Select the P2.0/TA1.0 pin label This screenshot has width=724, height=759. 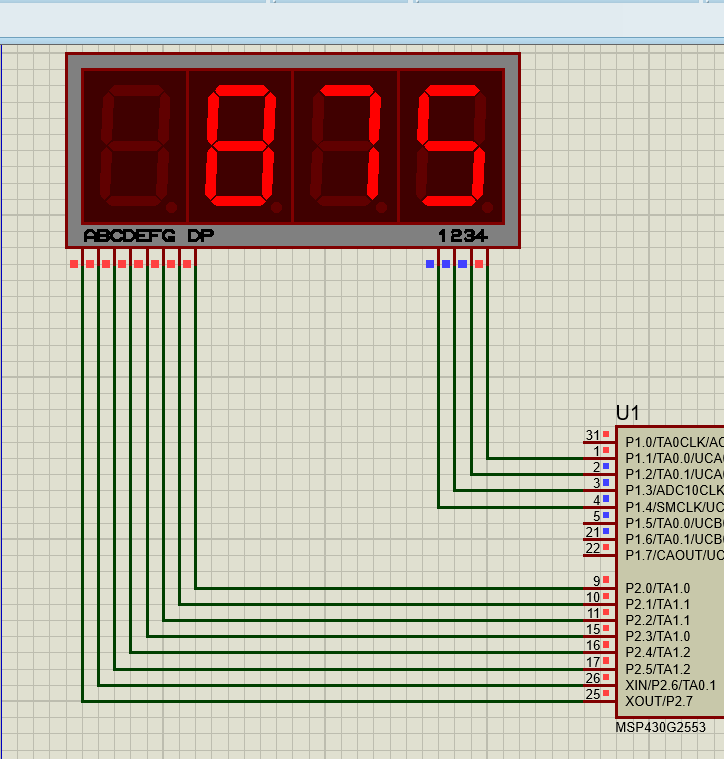pos(658,588)
